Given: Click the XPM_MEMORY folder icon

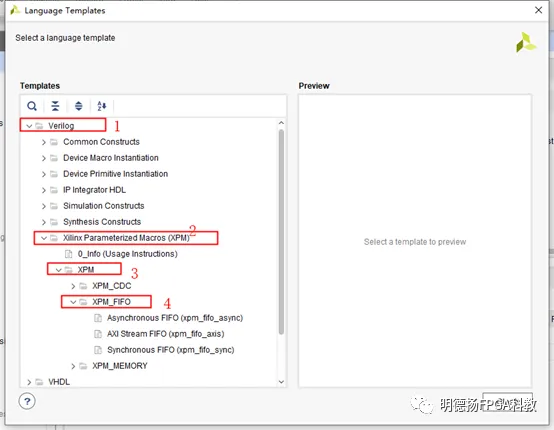Looking at the screenshot, I should coord(83,366).
